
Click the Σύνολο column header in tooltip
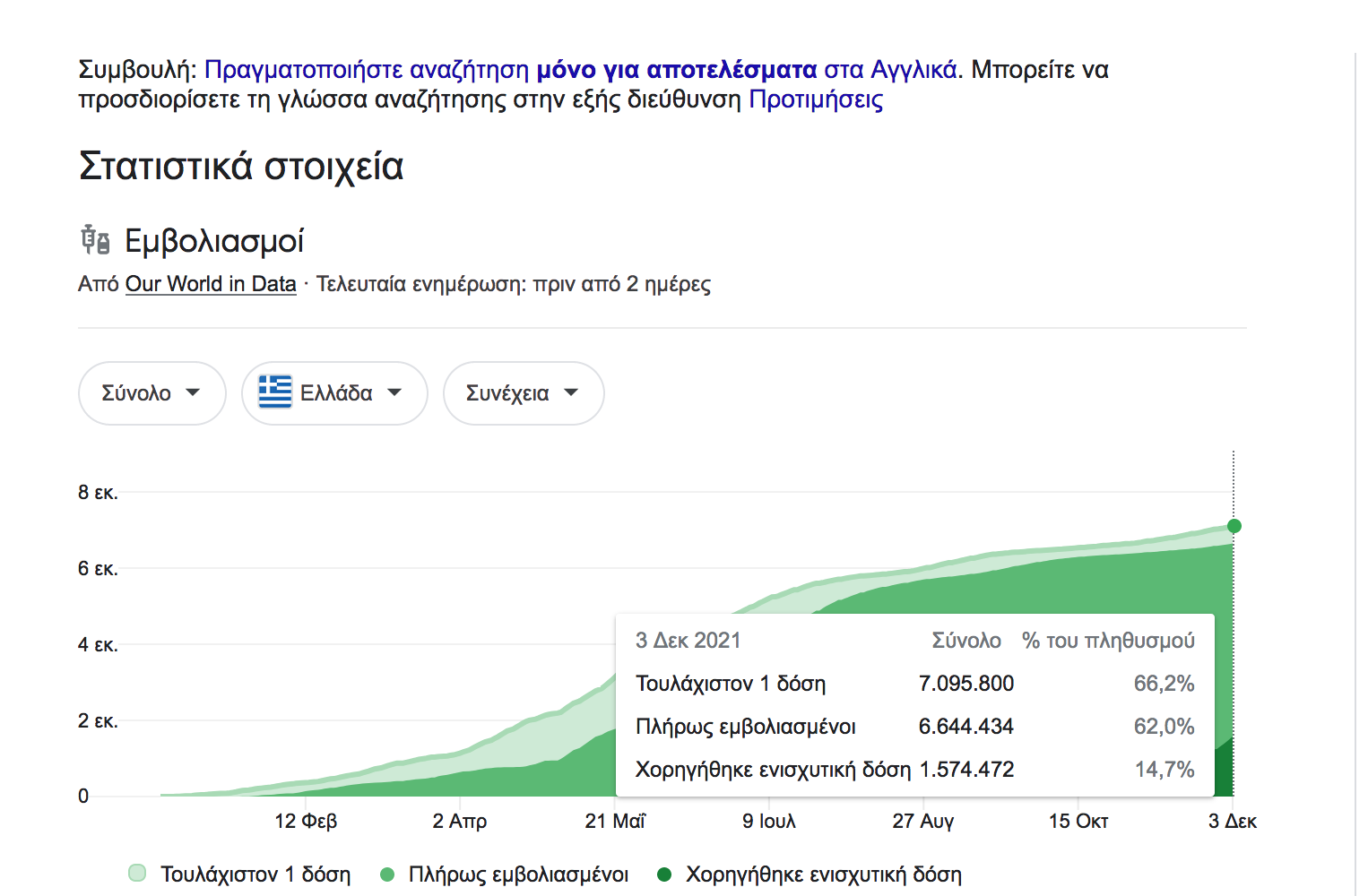pyautogui.click(x=966, y=641)
